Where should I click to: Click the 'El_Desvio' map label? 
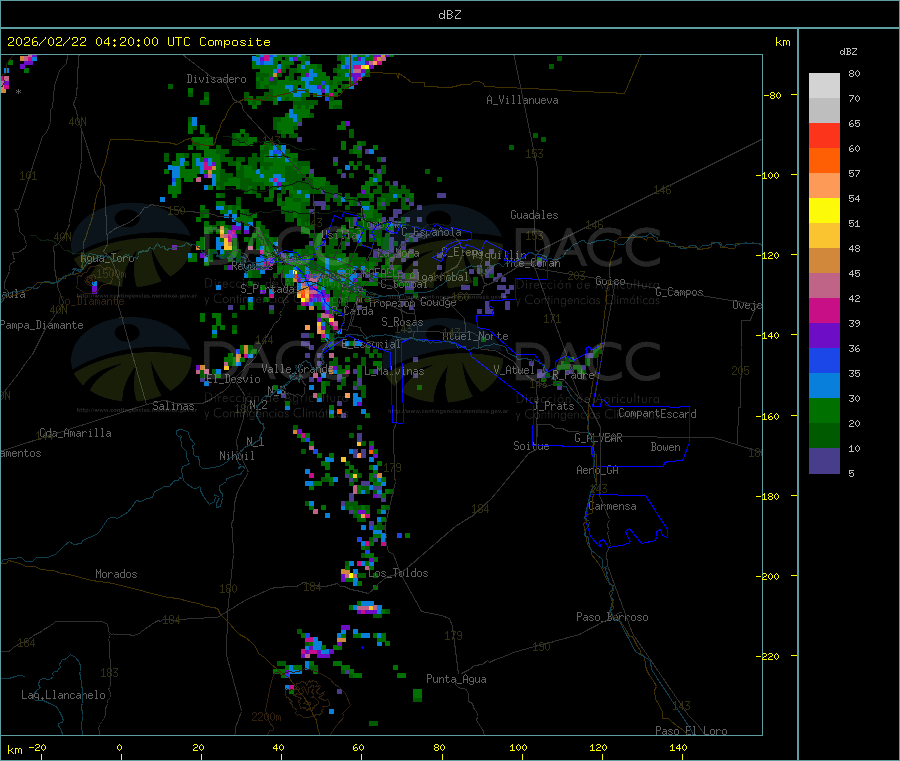234,379
